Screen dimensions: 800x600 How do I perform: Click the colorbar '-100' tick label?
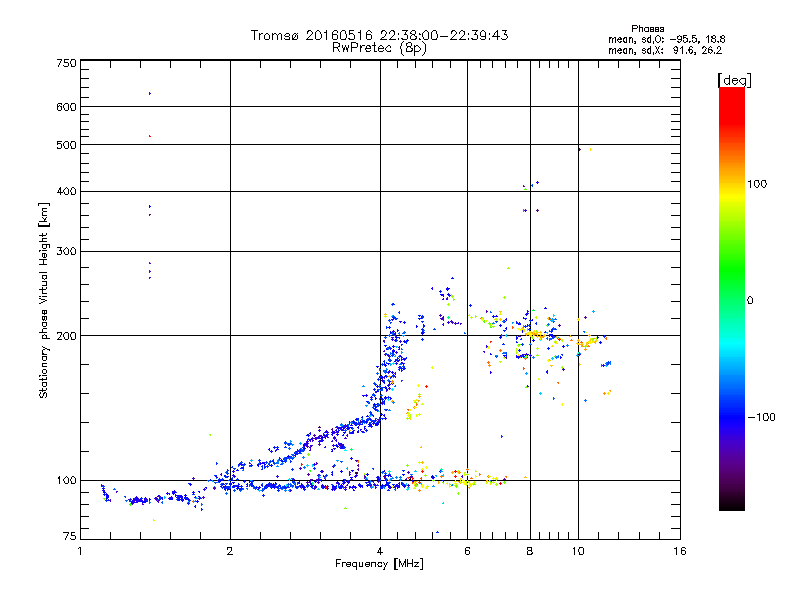pyautogui.click(x=761, y=417)
